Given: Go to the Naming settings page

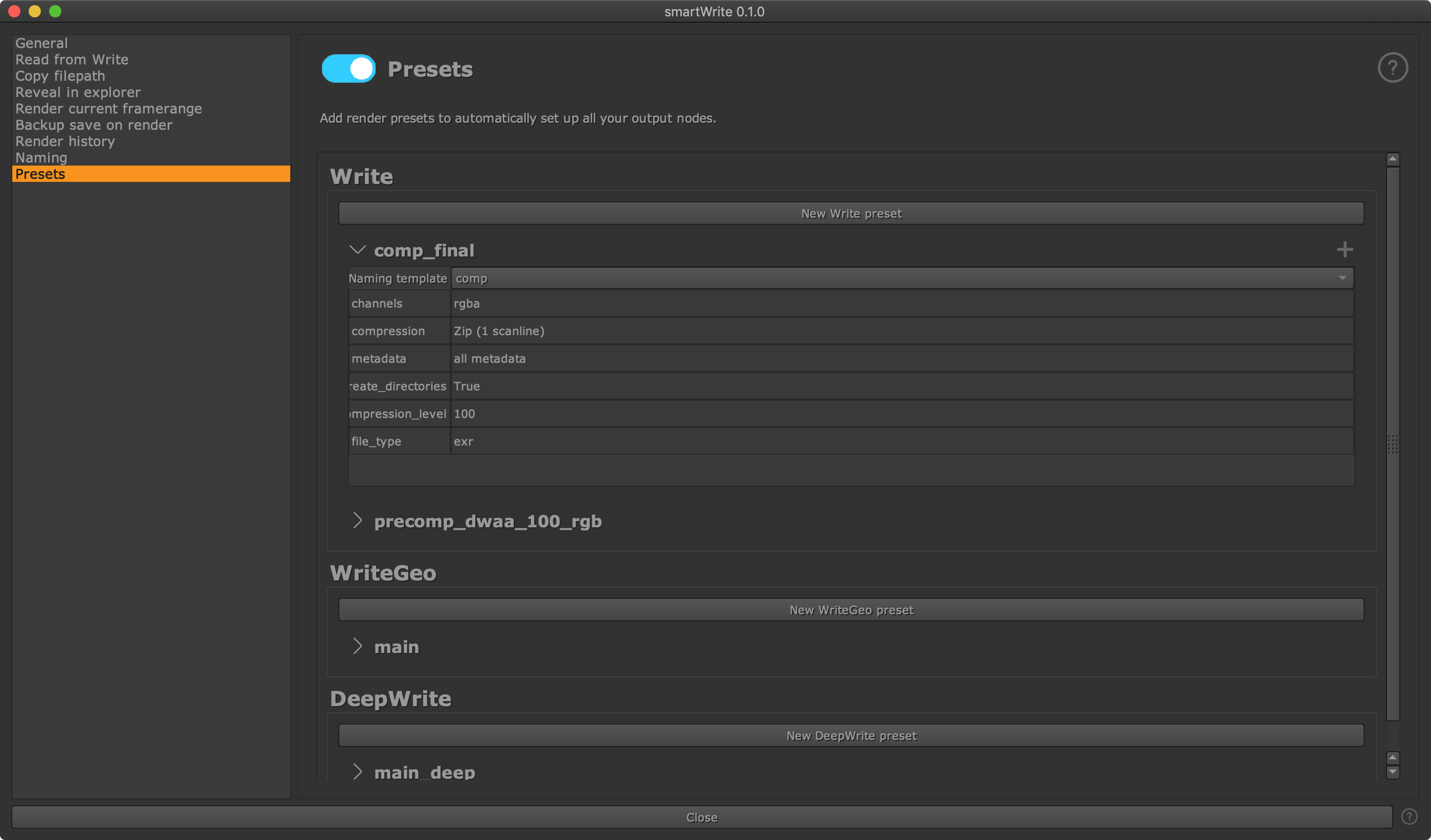Looking at the screenshot, I should [x=41, y=158].
